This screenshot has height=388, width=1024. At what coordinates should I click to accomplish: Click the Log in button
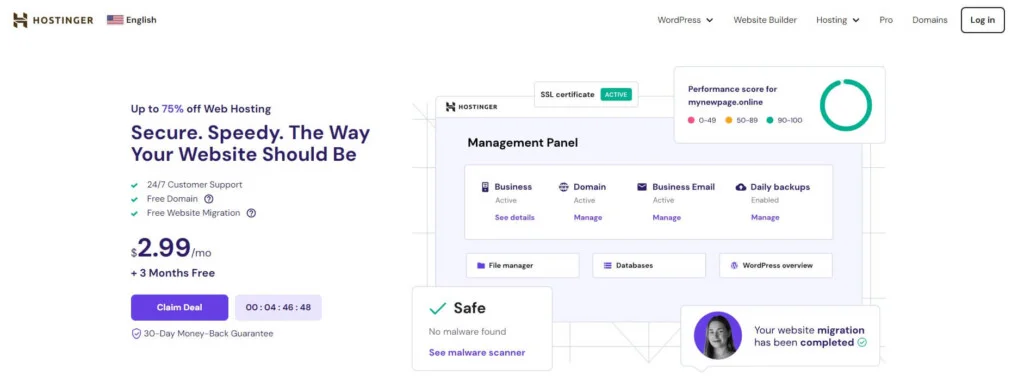pyautogui.click(x=982, y=20)
